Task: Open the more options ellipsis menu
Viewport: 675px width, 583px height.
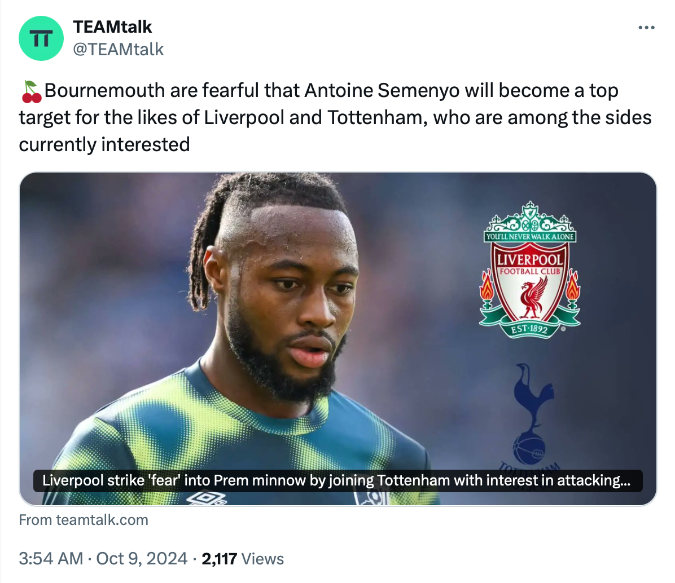Action: tap(646, 28)
